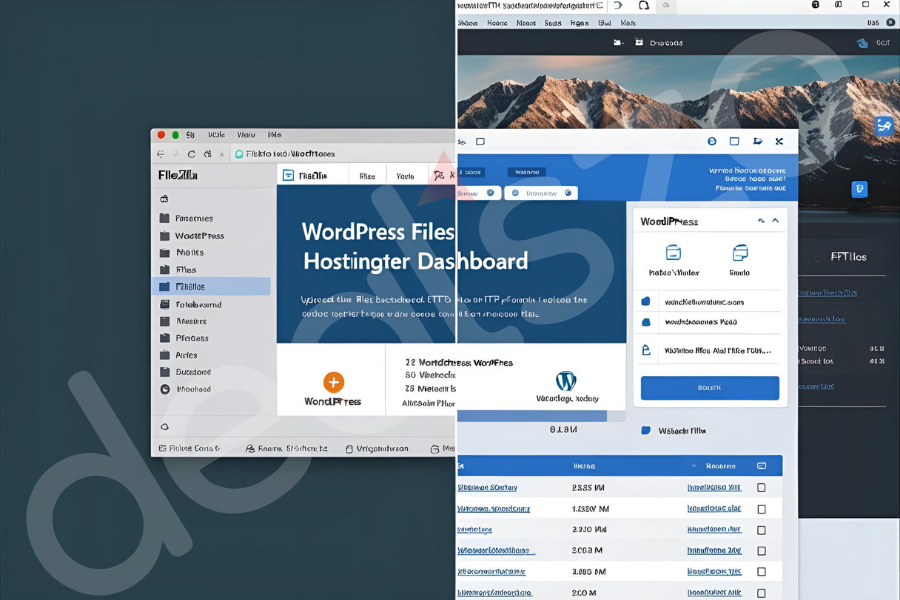The height and width of the screenshot is (600, 900).
Task: Click the globe icon in the background window's title bar
Action: point(816,5)
